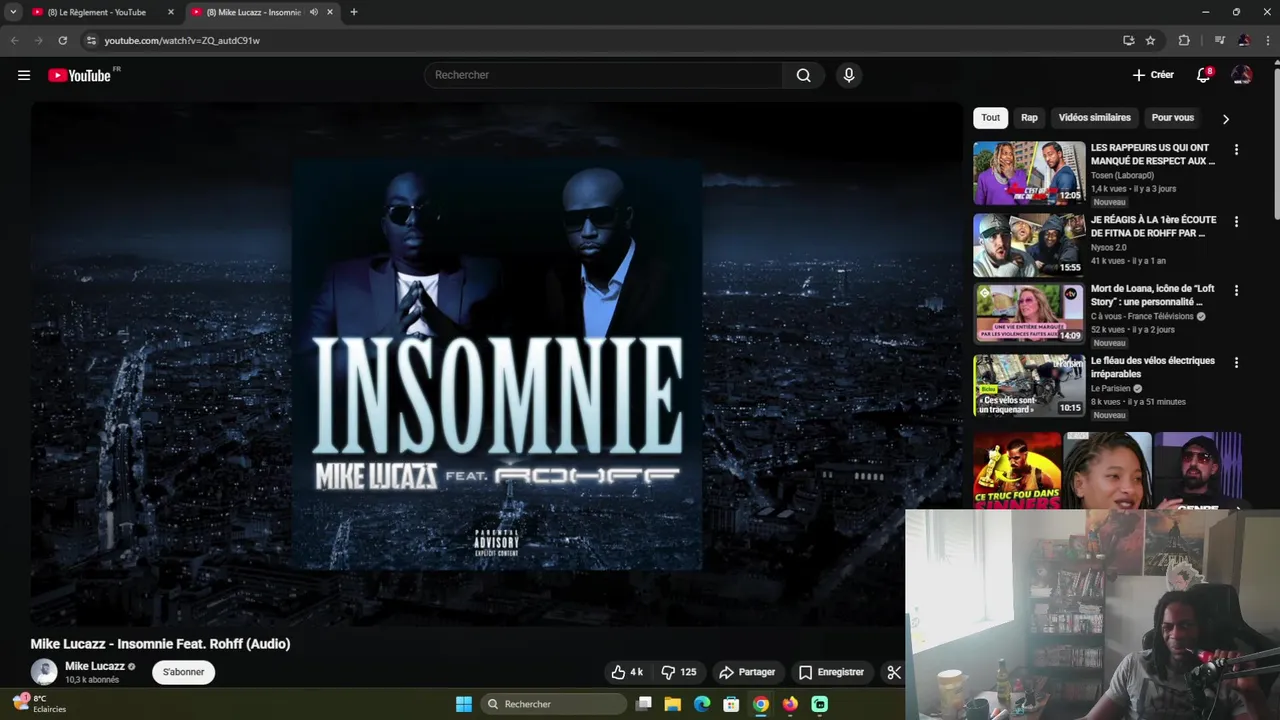
Task: Close the Mike Lucazz tab
Action: (x=329, y=12)
